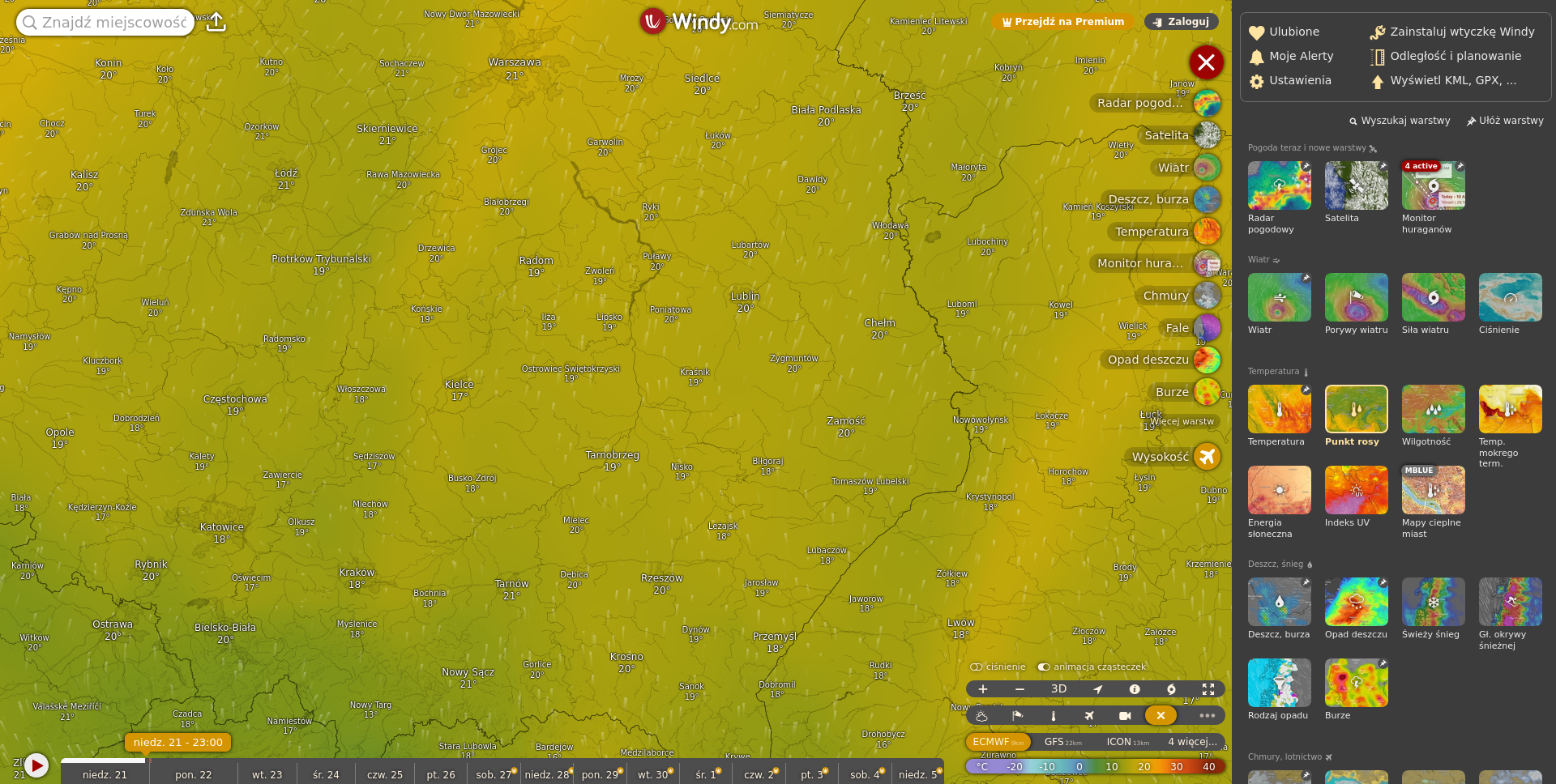
Task: Open the three-dots more options menu
Action: pyautogui.click(x=1207, y=716)
